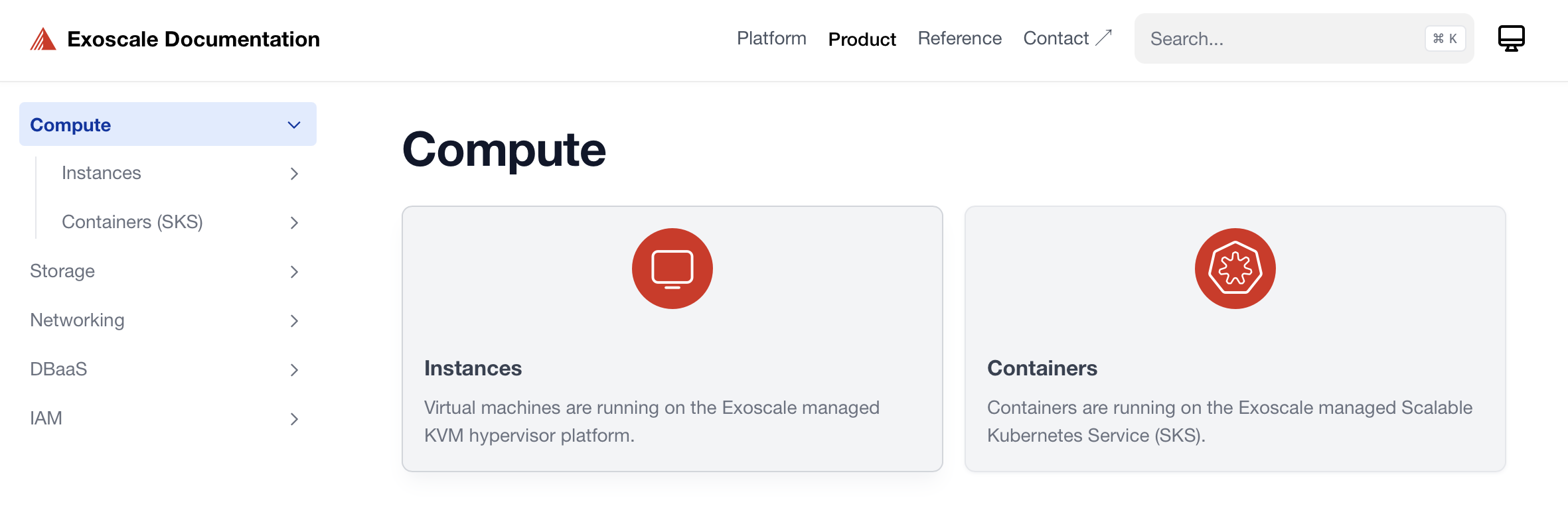Expand the Networking chevron

pyautogui.click(x=295, y=321)
